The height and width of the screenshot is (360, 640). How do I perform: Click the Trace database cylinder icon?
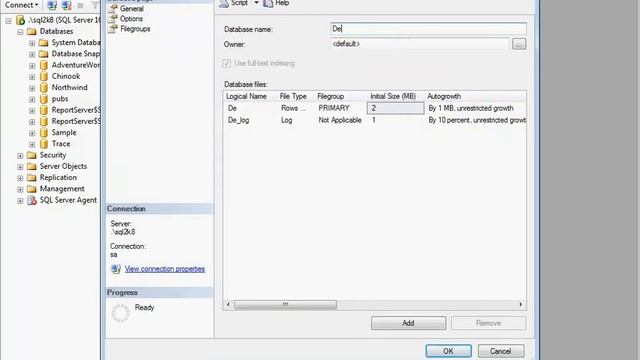pos(44,144)
